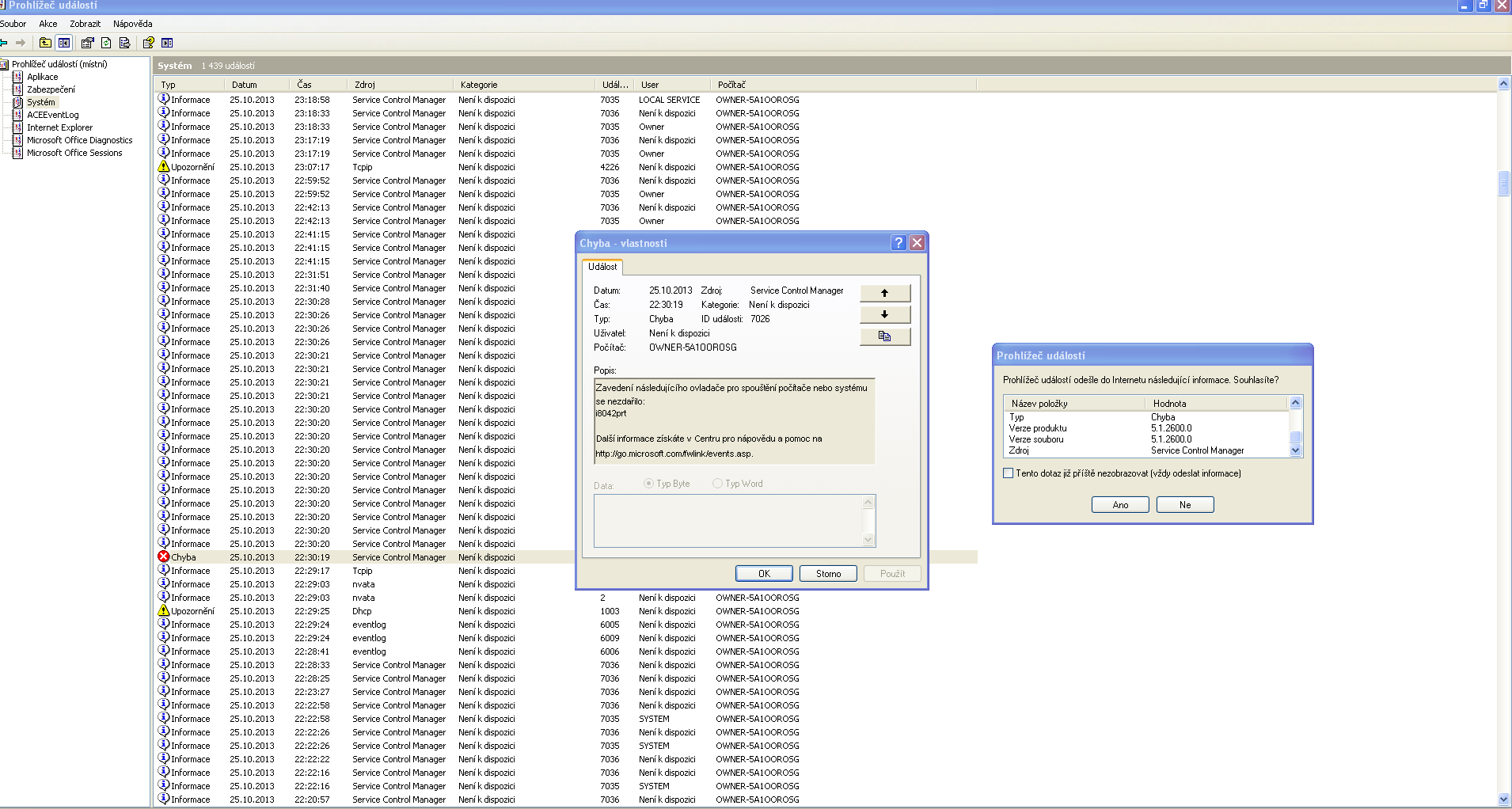
Task: Click the question mark in Chyba - vlastnosti title bar
Action: point(898,243)
